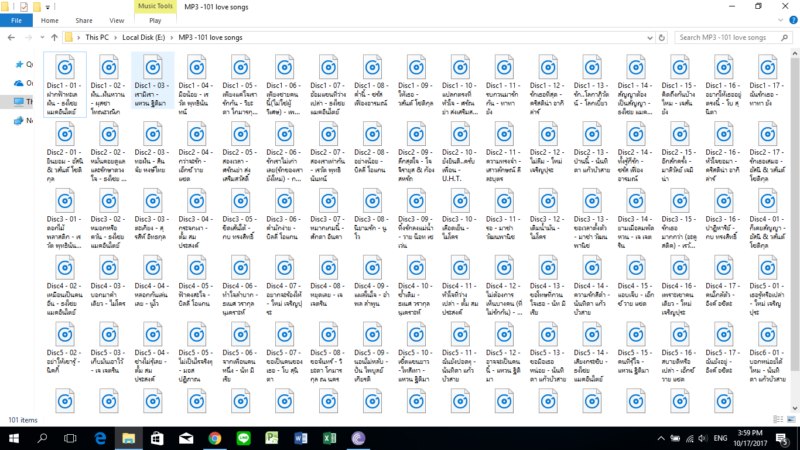800x450 pixels.
Task: Select file Disc1 - 17
Action: click(x=767, y=81)
